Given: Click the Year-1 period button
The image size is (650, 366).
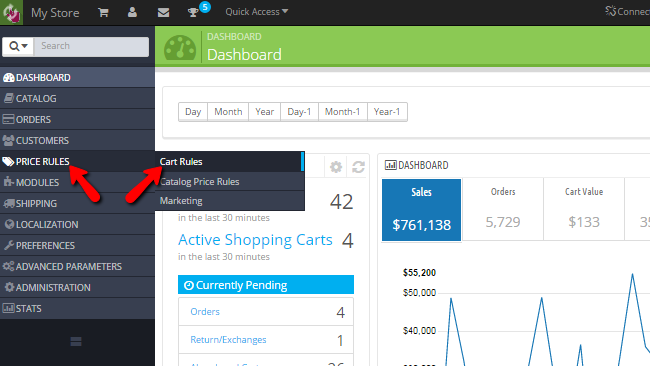Looking at the screenshot, I should 387,112.
